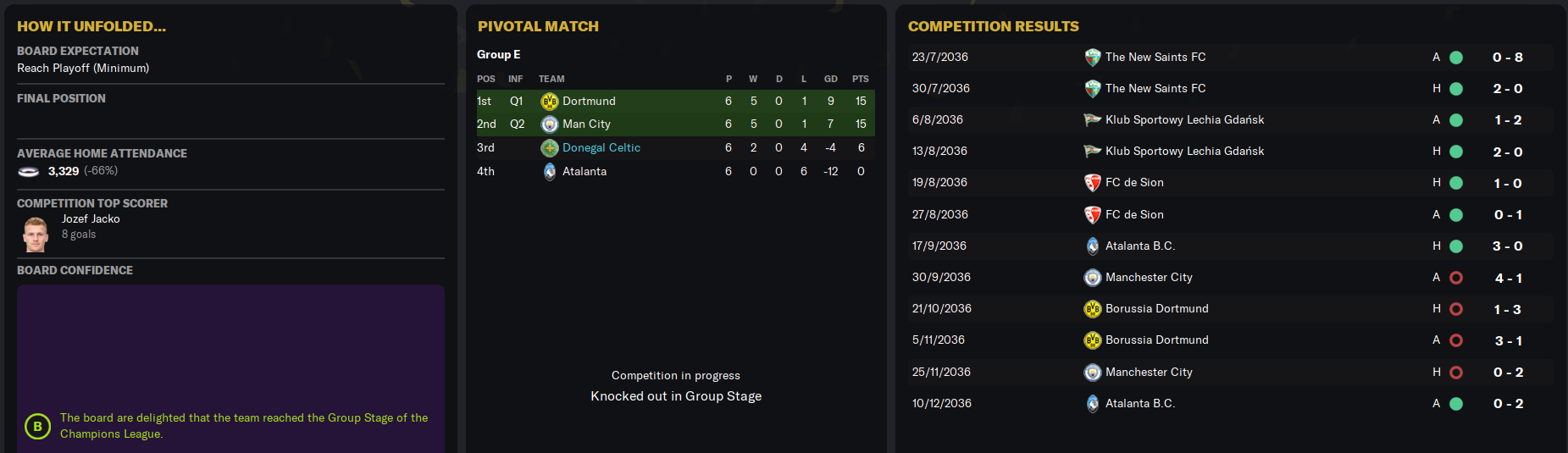1568x453 pixels.
Task: Click the Man City badge in Group E table
Action: click(x=550, y=124)
